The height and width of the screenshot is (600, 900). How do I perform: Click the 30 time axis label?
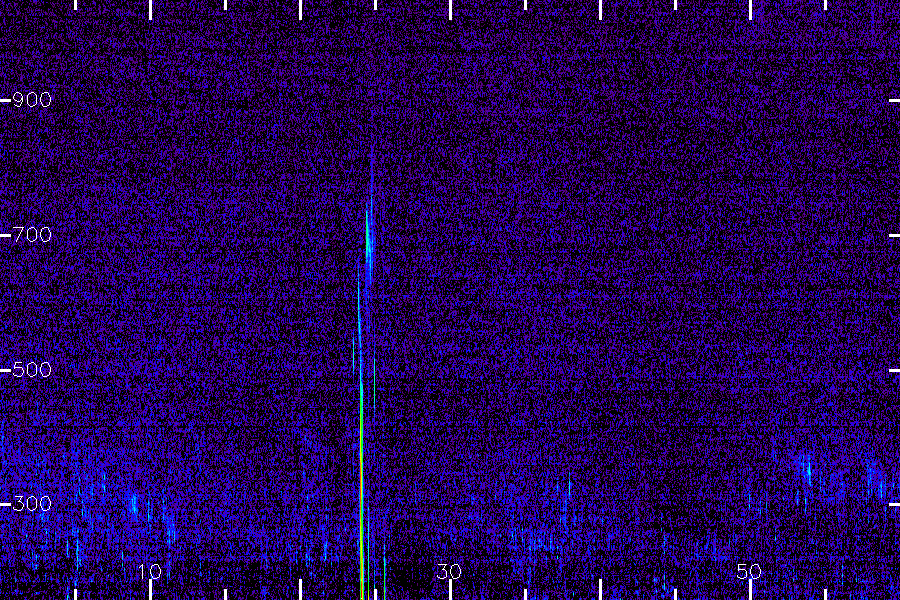449,572
